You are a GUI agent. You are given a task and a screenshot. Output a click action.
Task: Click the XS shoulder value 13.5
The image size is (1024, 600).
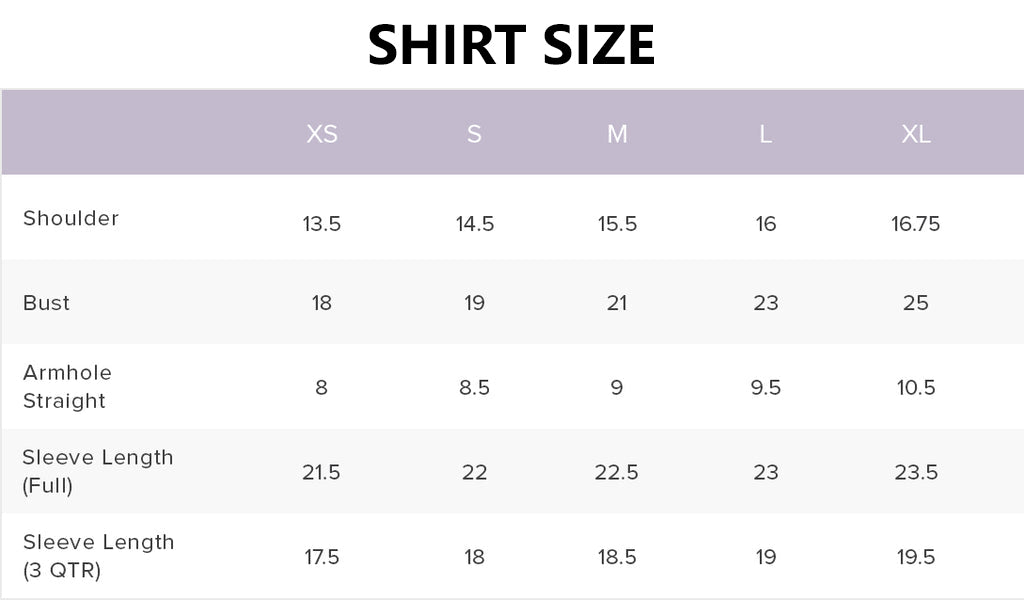[x=322, y=224]
